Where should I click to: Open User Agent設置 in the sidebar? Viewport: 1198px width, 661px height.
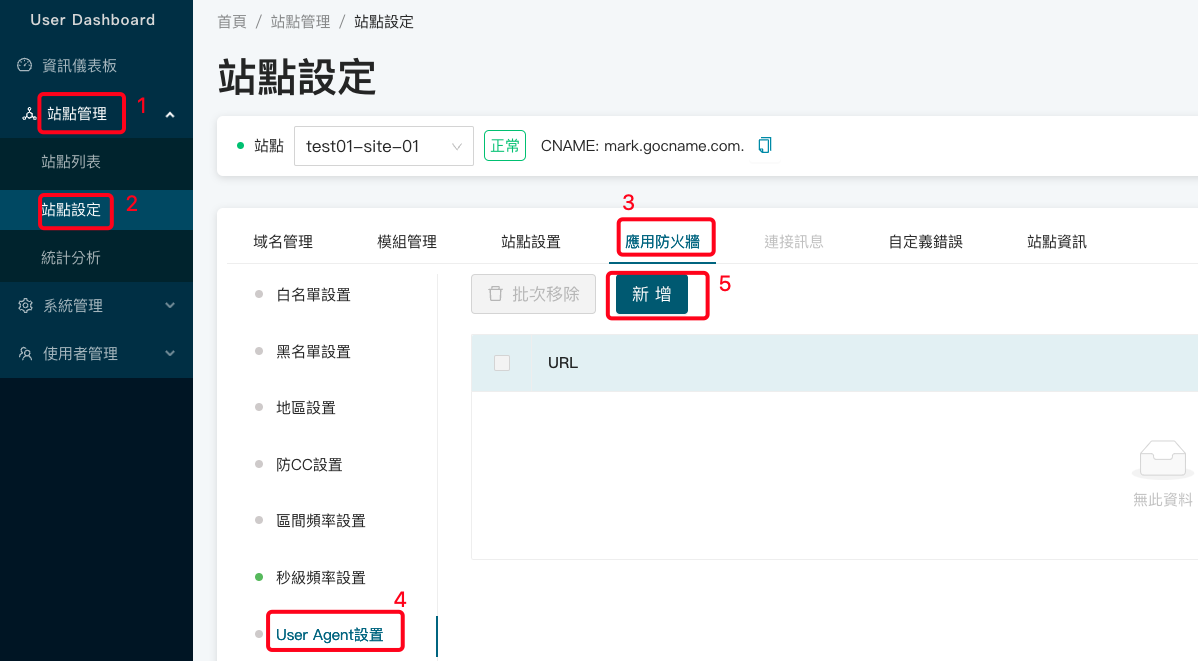(329, 635)
